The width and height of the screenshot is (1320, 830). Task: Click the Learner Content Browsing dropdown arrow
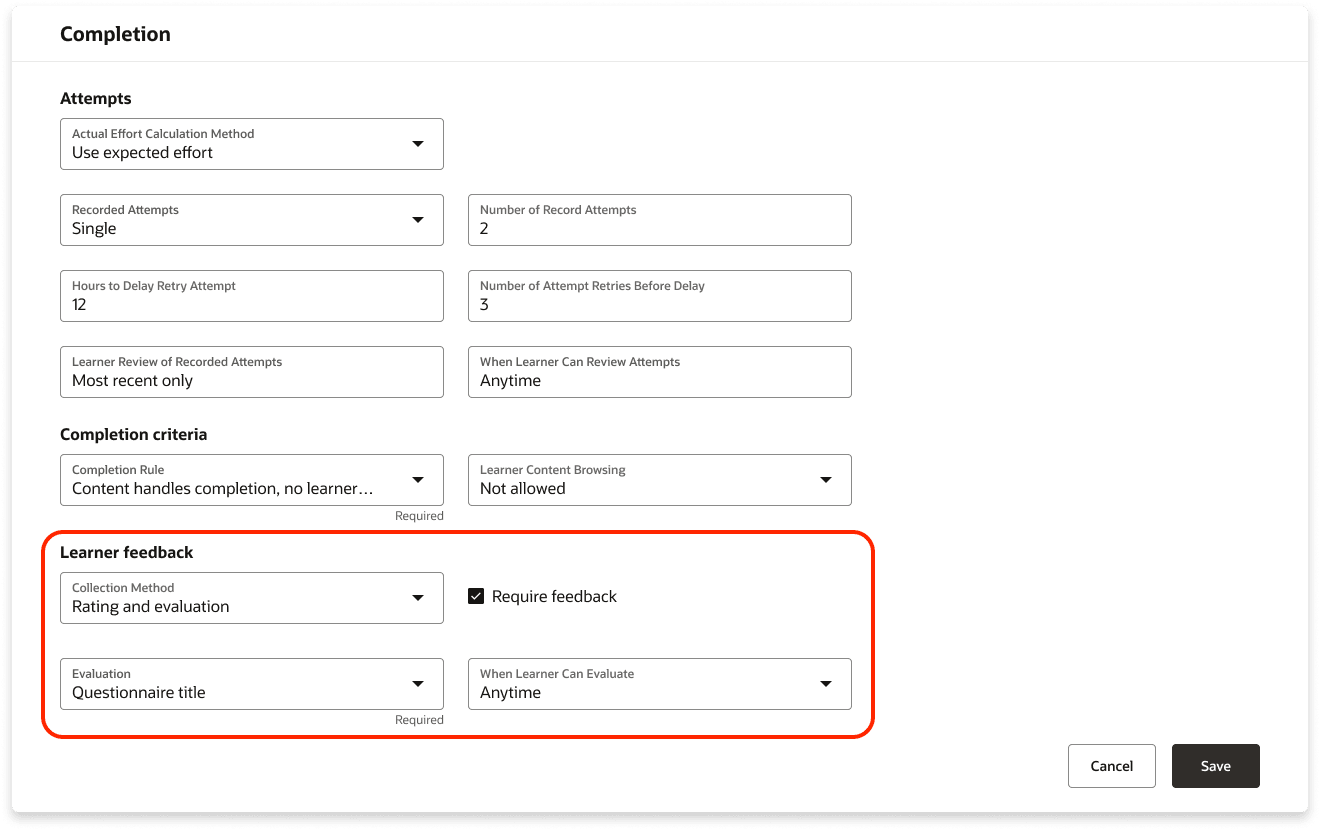pos(826,480)
